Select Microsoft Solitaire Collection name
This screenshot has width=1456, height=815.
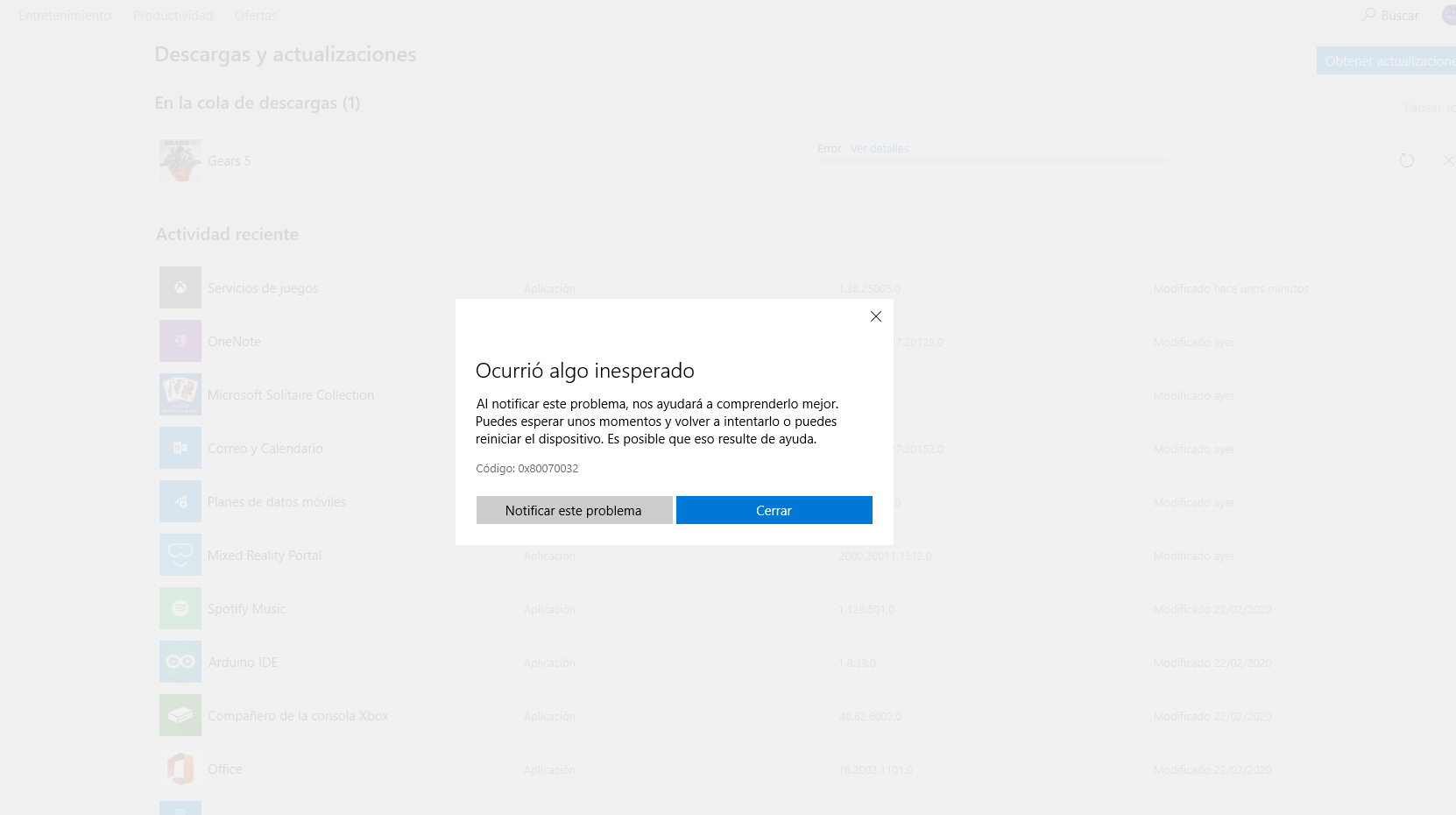click(x=291, y=395)
